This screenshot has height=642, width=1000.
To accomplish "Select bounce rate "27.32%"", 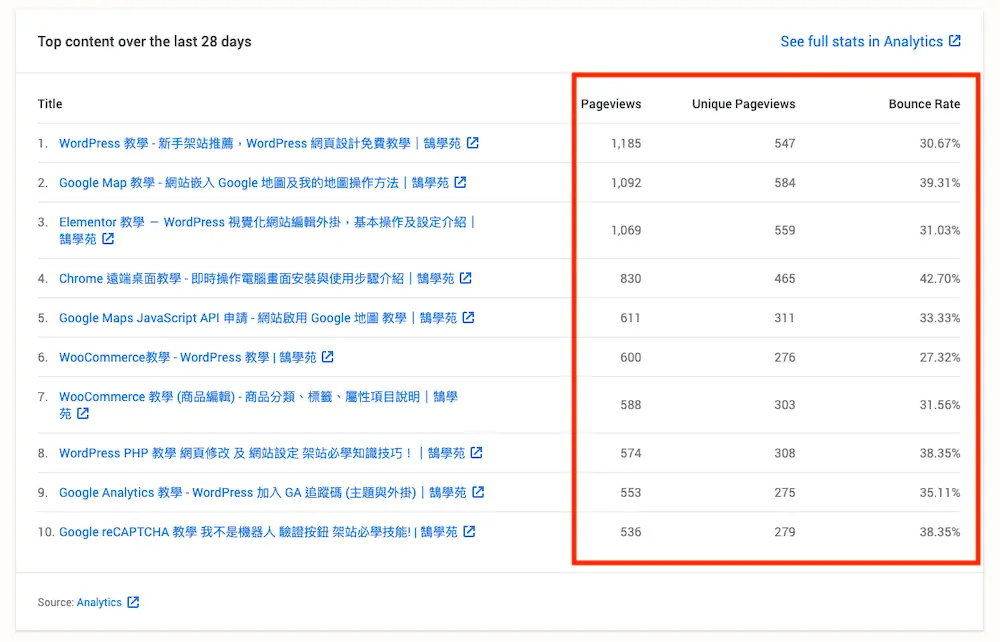I will point(939,358).
